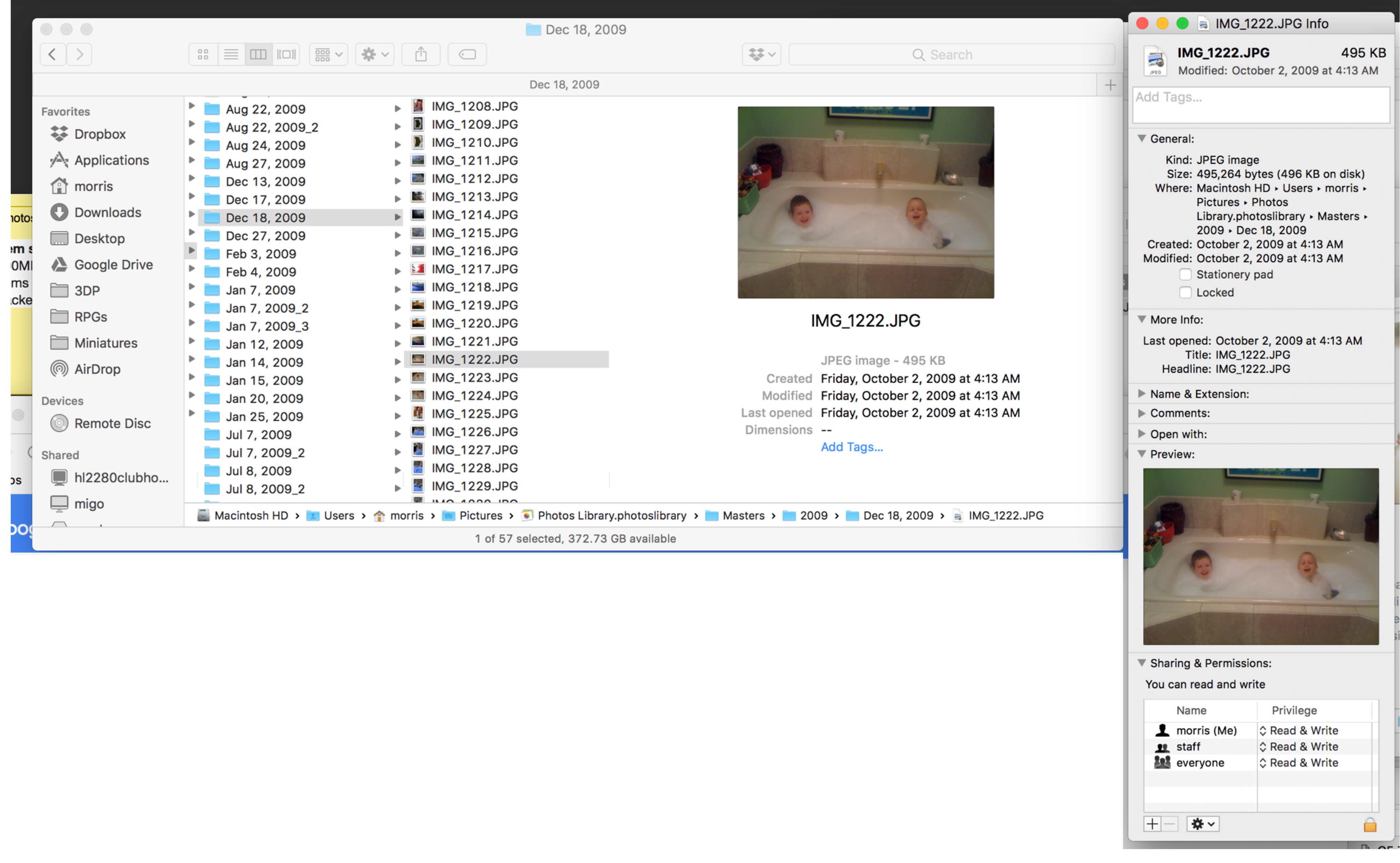Switch to list view in toolbar
The height and width of the screenshot is (863, 1400).
(x=231, y=54)
